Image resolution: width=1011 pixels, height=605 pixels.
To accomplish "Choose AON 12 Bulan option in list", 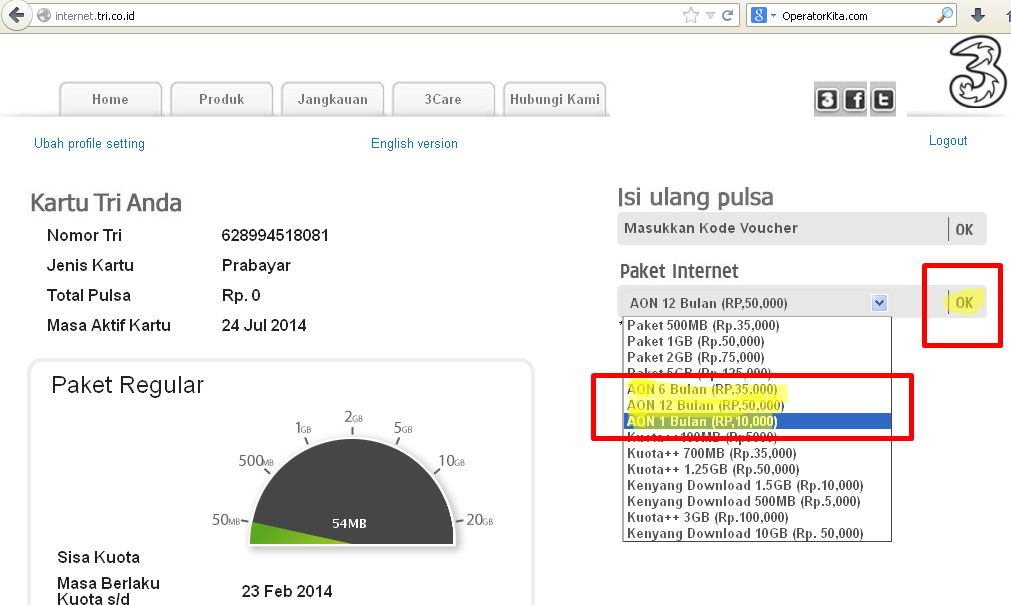I will point(757,405).
